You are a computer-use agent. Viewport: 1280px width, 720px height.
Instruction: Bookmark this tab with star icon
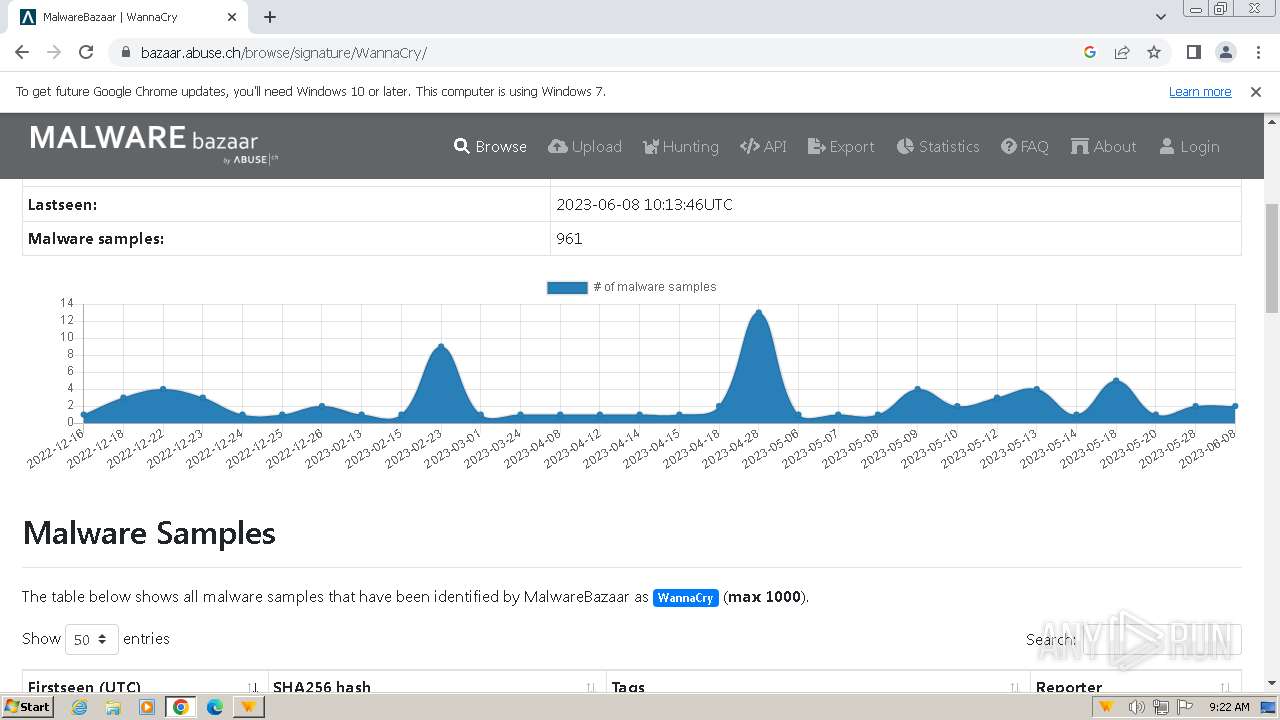(x=1154, y=52)
